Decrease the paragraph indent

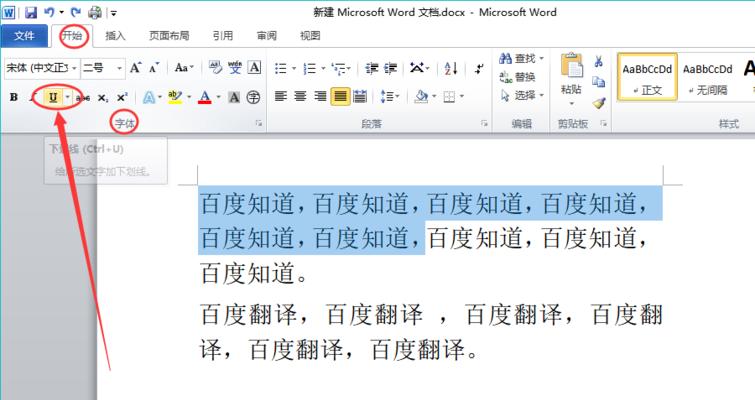(371, 68)
